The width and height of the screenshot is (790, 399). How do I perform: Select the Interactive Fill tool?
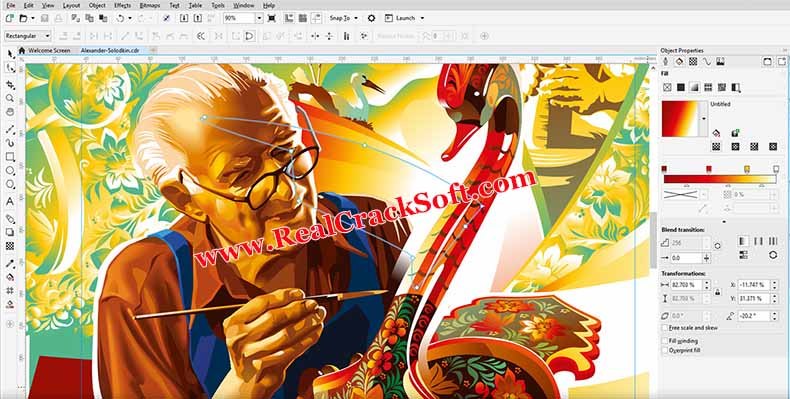pos(10,277)
